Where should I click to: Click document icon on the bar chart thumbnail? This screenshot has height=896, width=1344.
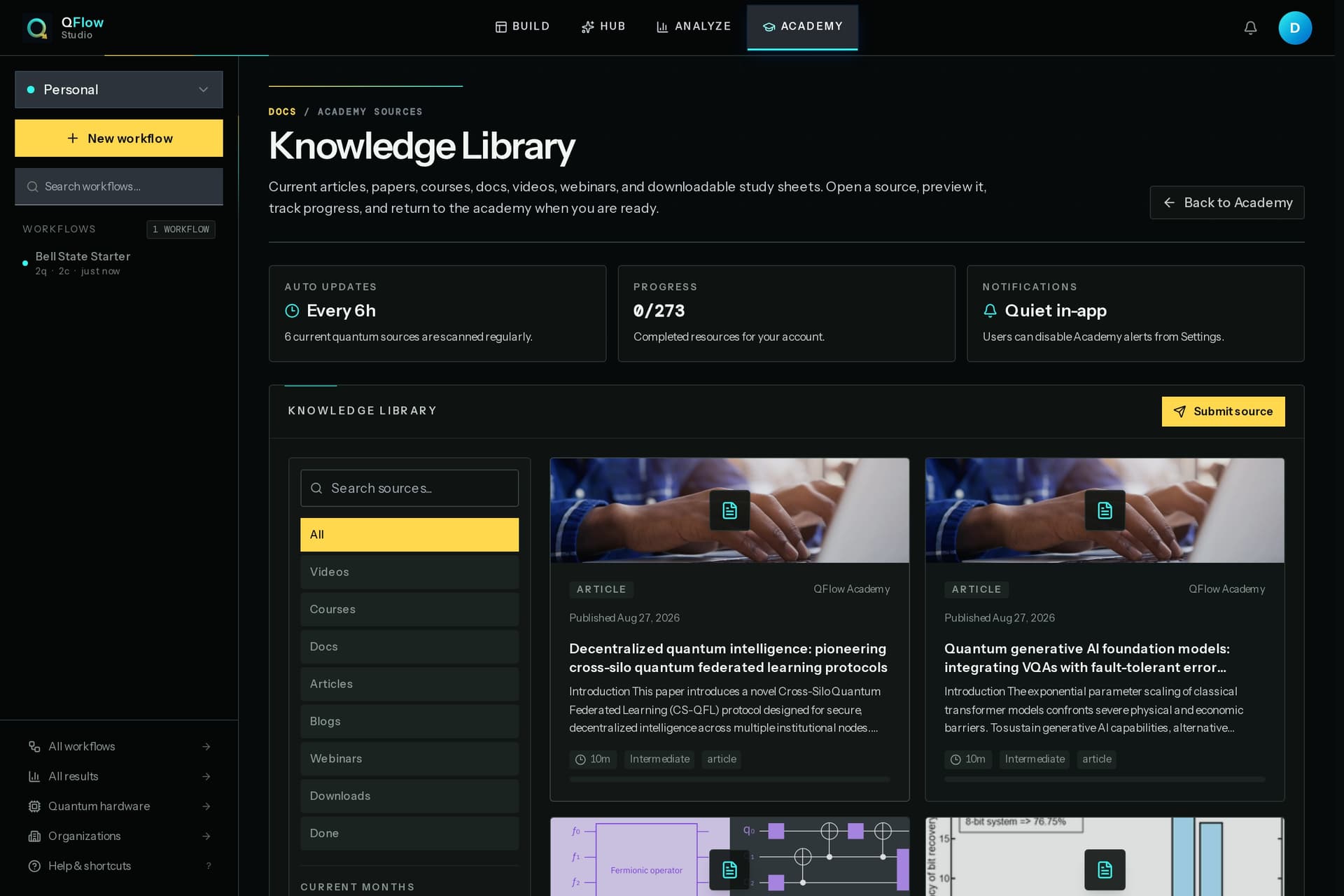point(1105,869)
